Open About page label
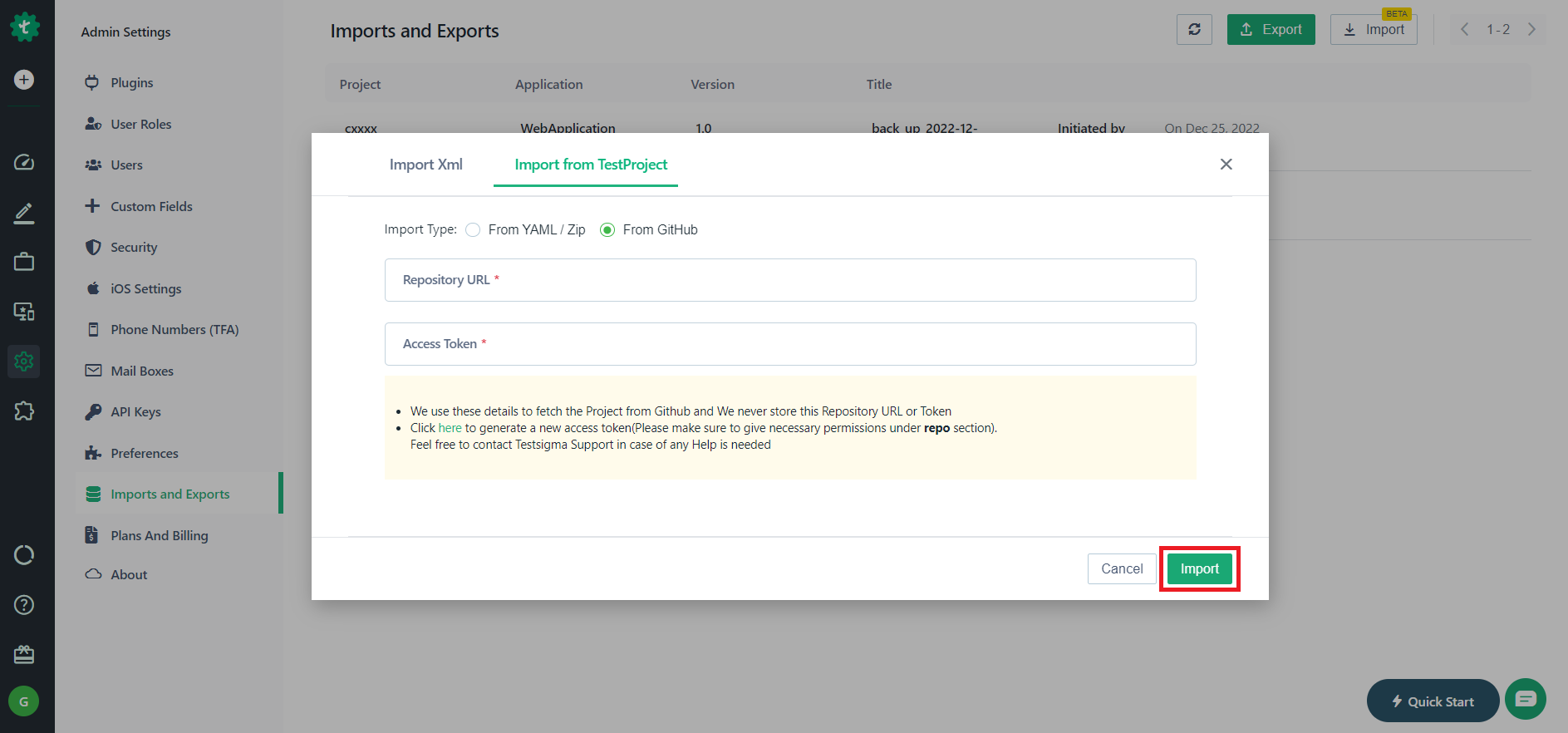This screenshot has height=733, width=1568. 129,574
